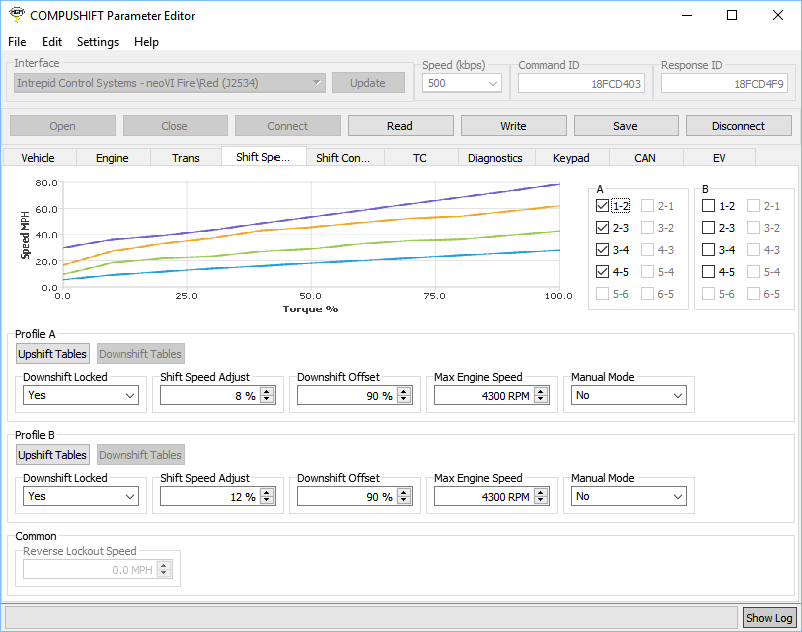Open Profile B Upshift Tables
Viewport: 802px width, 632px height.
[x=53, y=455]
